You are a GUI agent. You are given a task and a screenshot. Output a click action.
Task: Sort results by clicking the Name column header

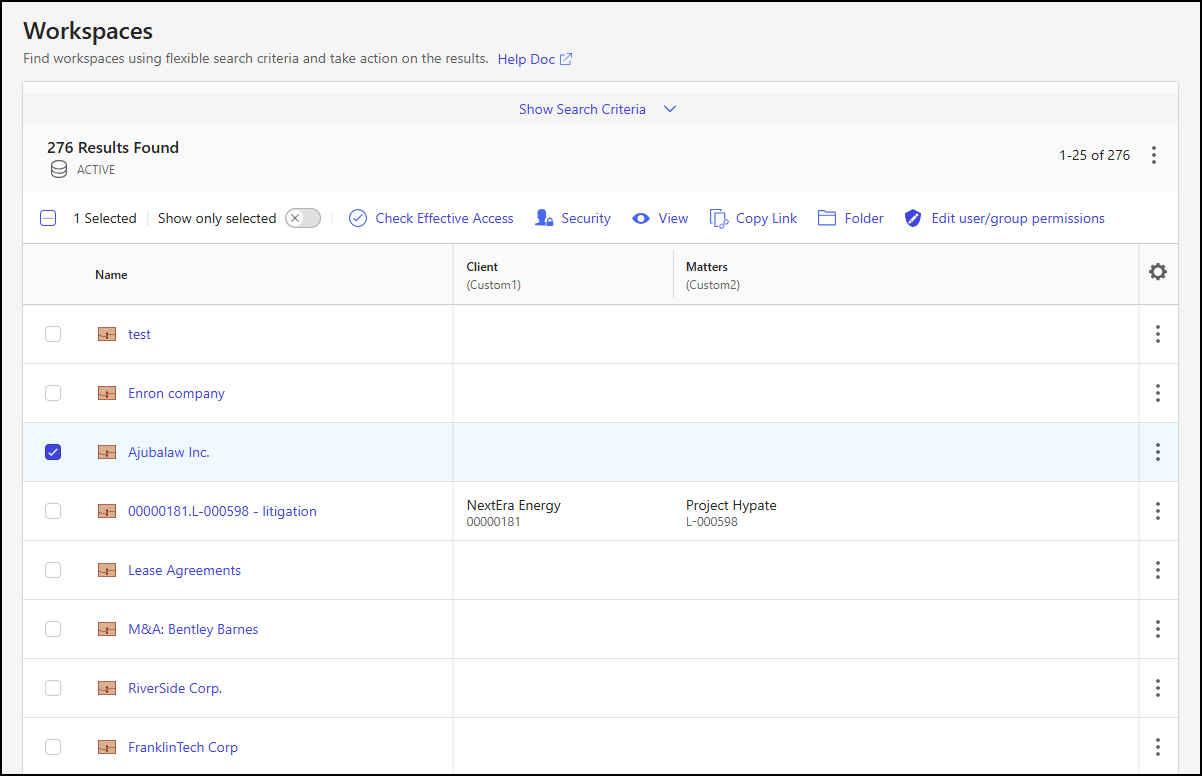[x=111, y=274]
